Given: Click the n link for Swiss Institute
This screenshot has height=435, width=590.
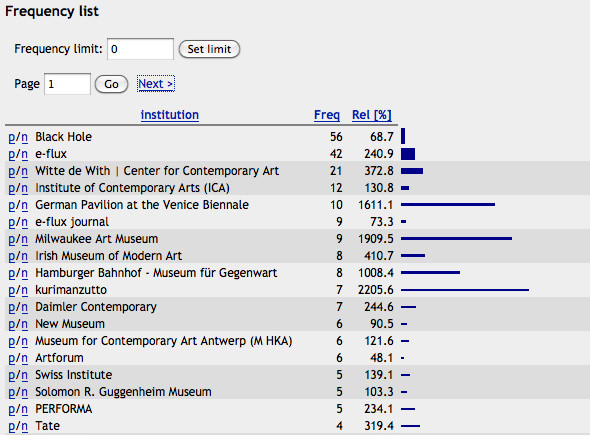Looking at the screenshot, I should coord(24,376).
